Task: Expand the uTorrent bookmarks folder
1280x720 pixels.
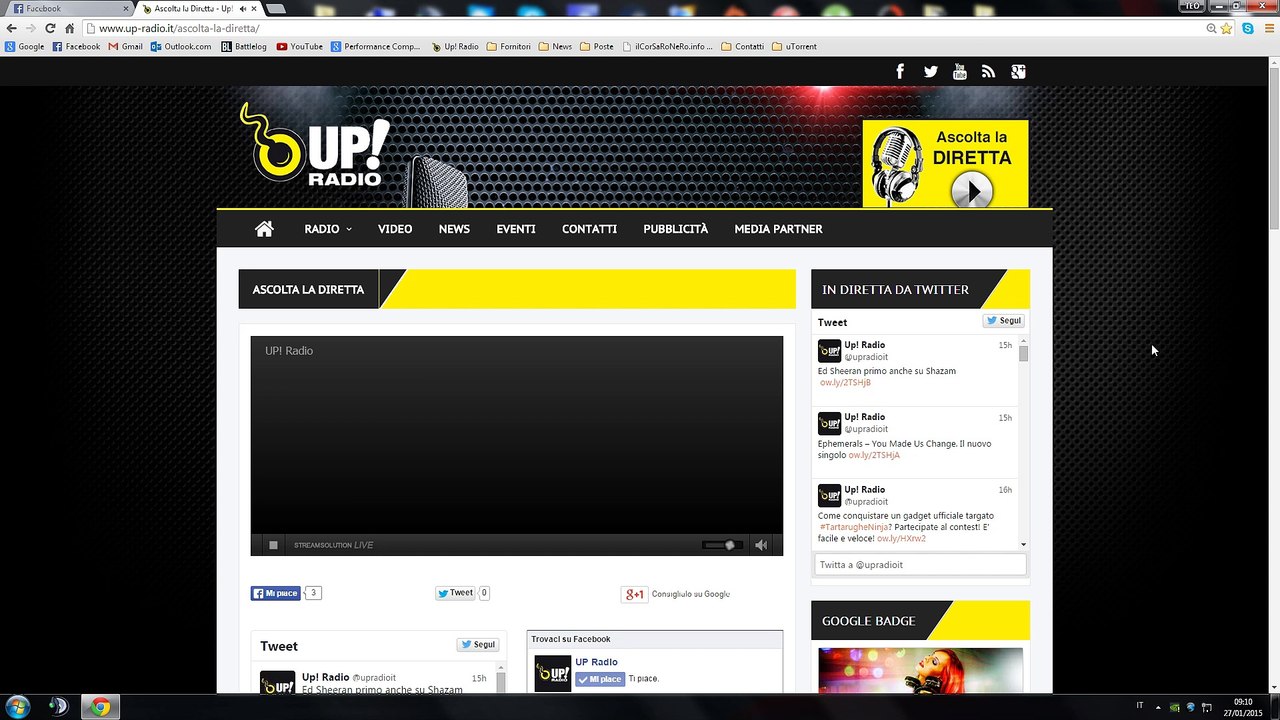Action: pyautogui.click(x=794, y=47)
